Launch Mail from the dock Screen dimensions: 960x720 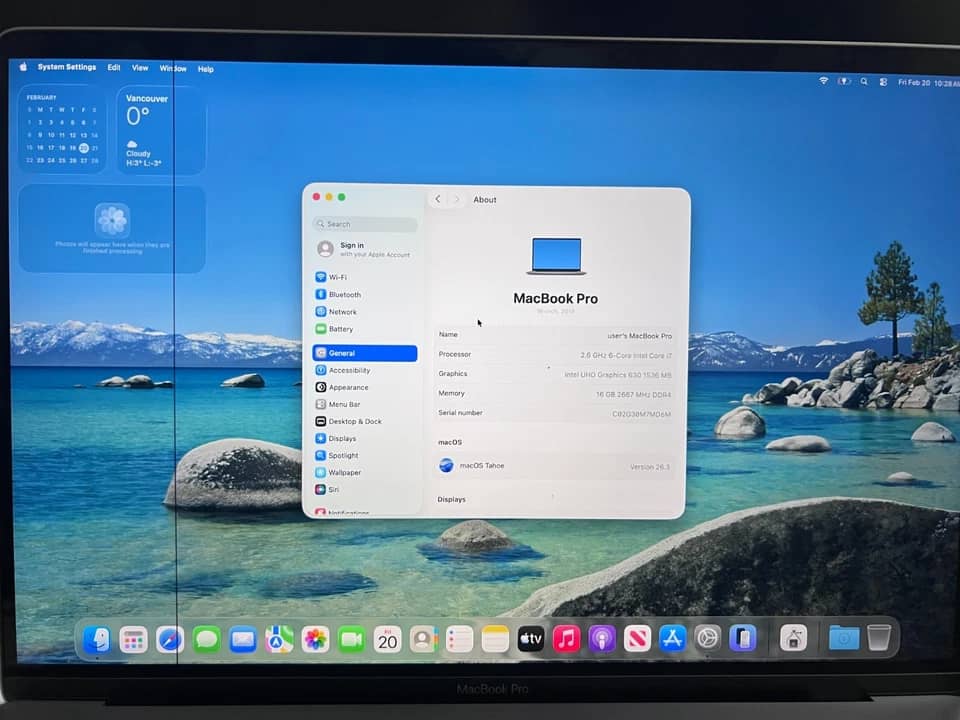(x=243, y=640)
